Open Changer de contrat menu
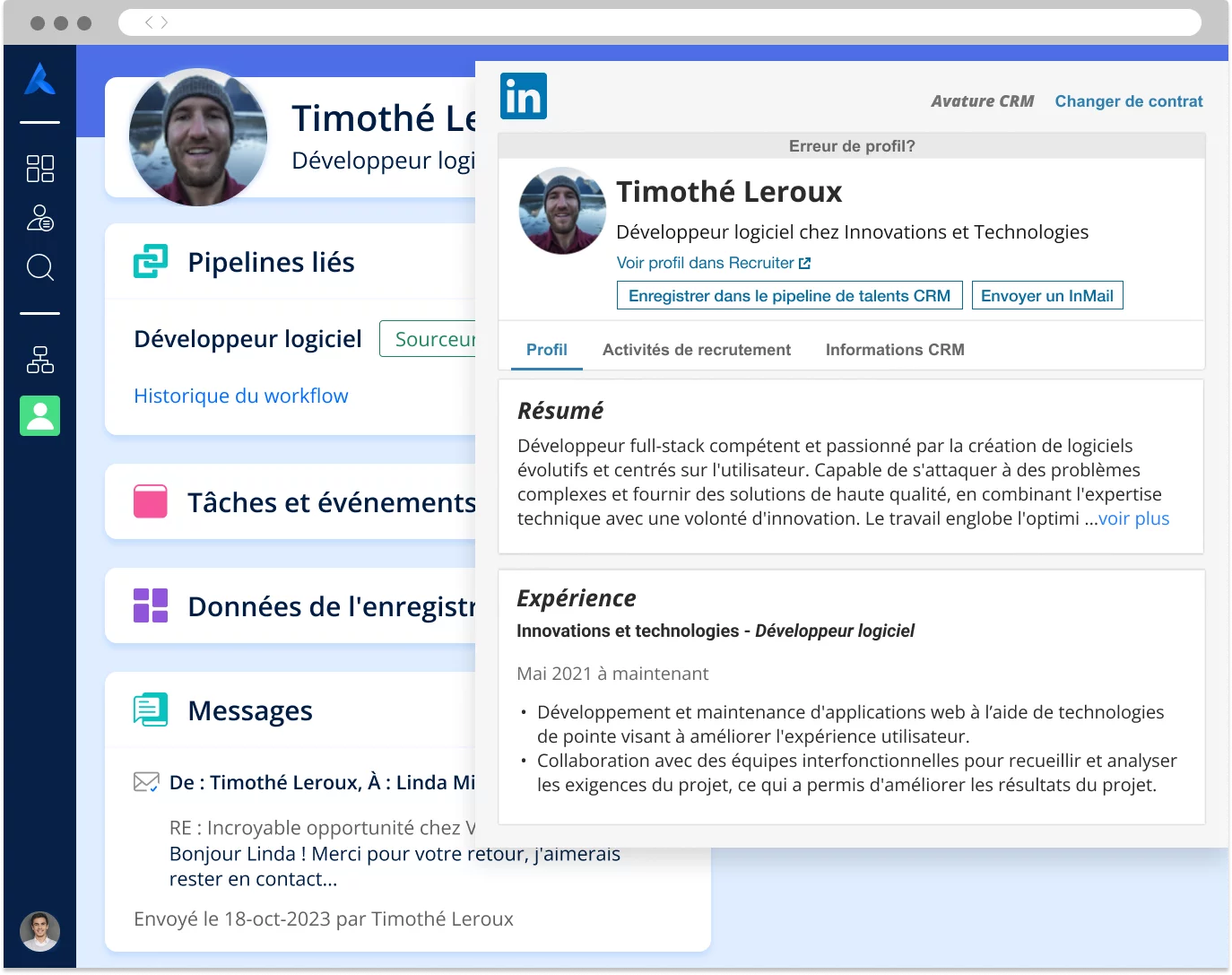Image resolution: width=1232 pixels, height=975 pixels. pos(1129,100)
